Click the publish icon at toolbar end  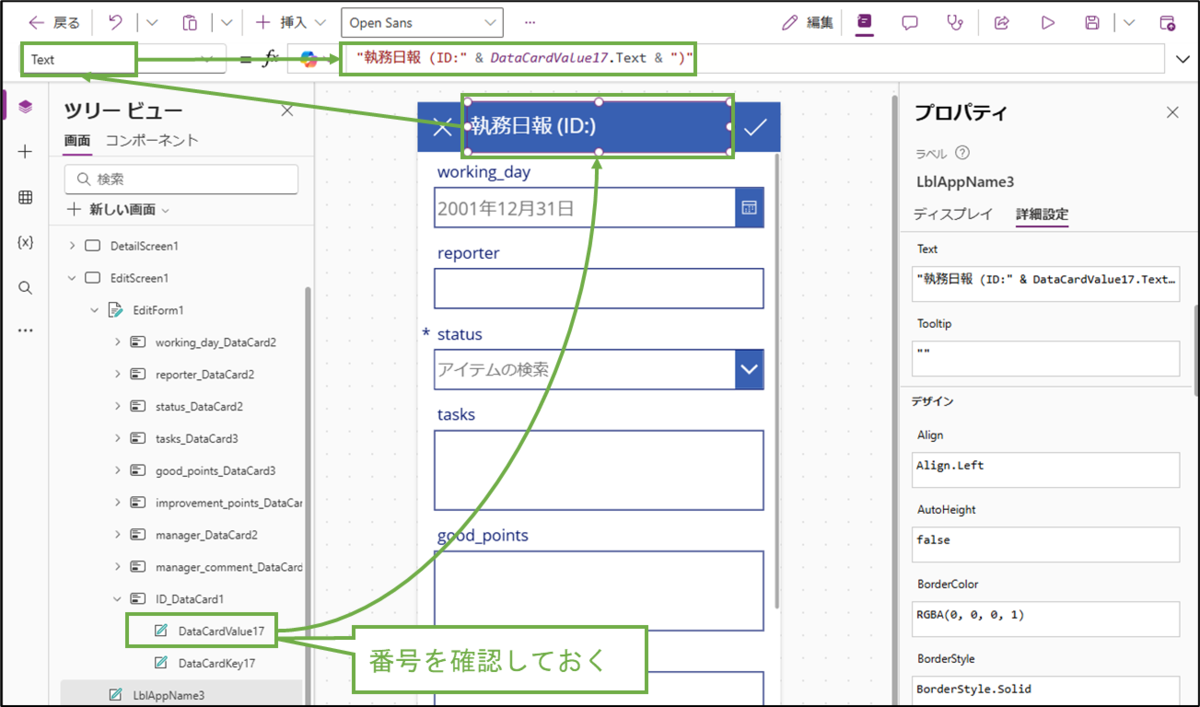[1167, 22]
